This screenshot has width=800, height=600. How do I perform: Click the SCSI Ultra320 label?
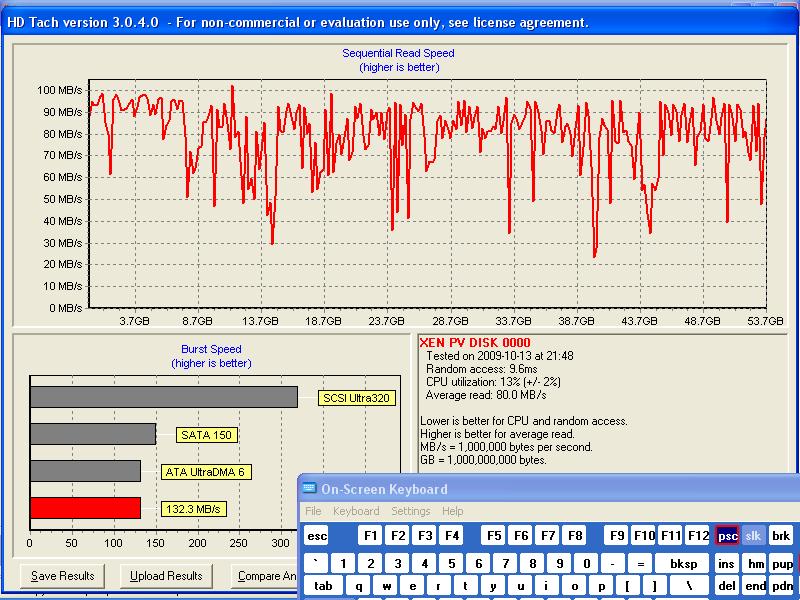356,398
